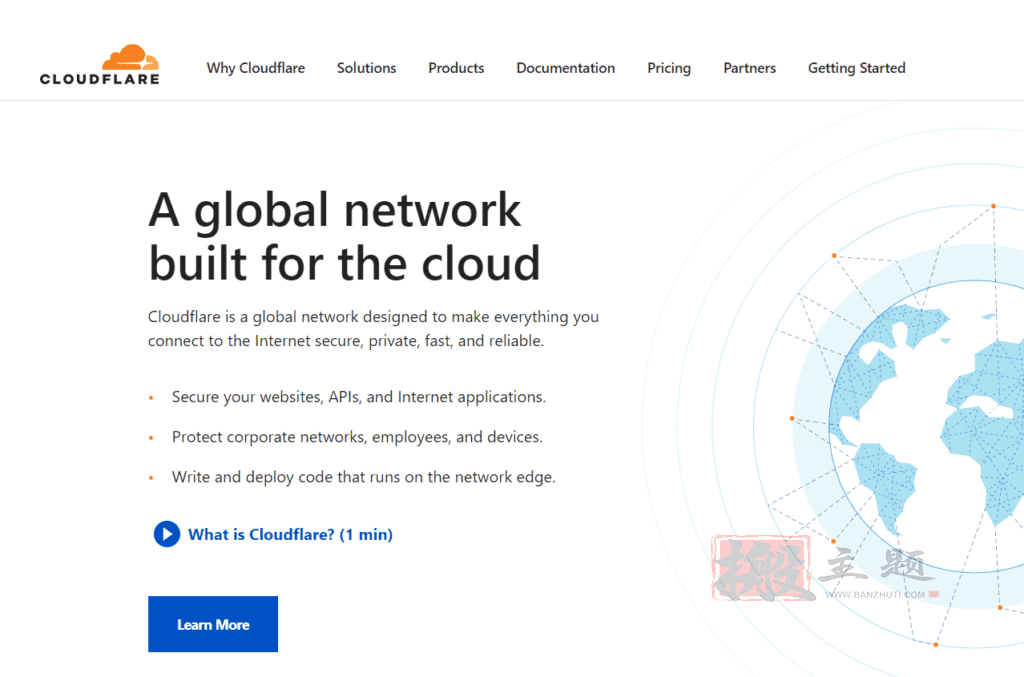Click the Cloudflare is a global network paragraph
The width and height of the screenshot is (1024, 677).
(373, 328)
